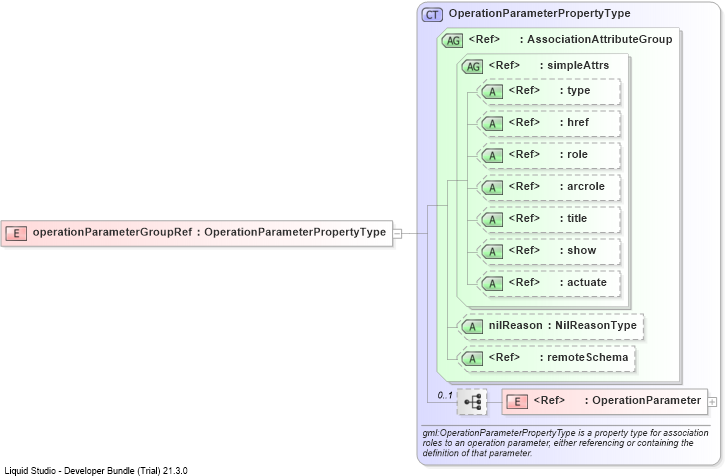Click the 0..1 cardinality label

(x=445, y=396)
